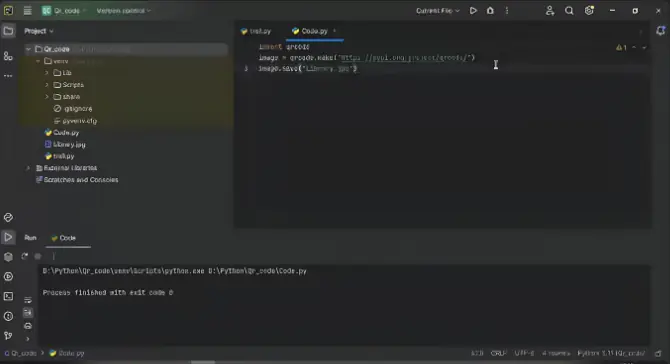Screen dimensions: 670x364
Task: Toggle read-only lock icon in status bar
Action: 658,353
